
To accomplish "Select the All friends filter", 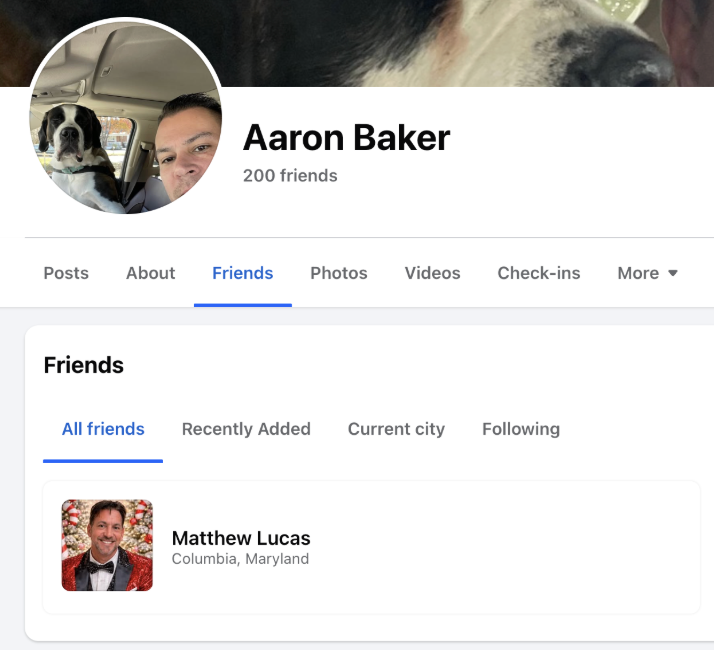I will point(103,429).
